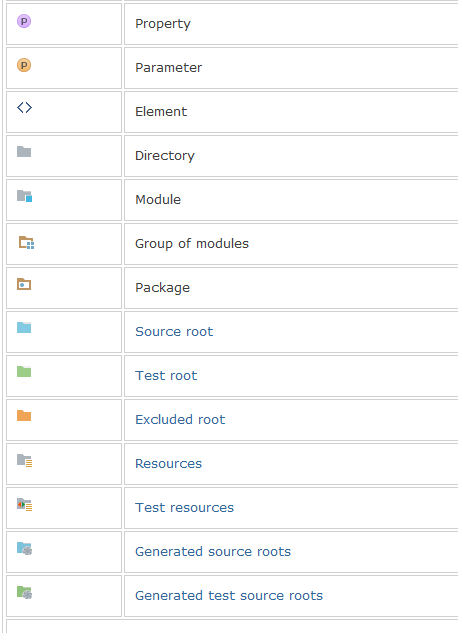The height and width of the screenshot is (633, 458).
Task: Open the Generated test source roots link
Action: coord(229,595)
